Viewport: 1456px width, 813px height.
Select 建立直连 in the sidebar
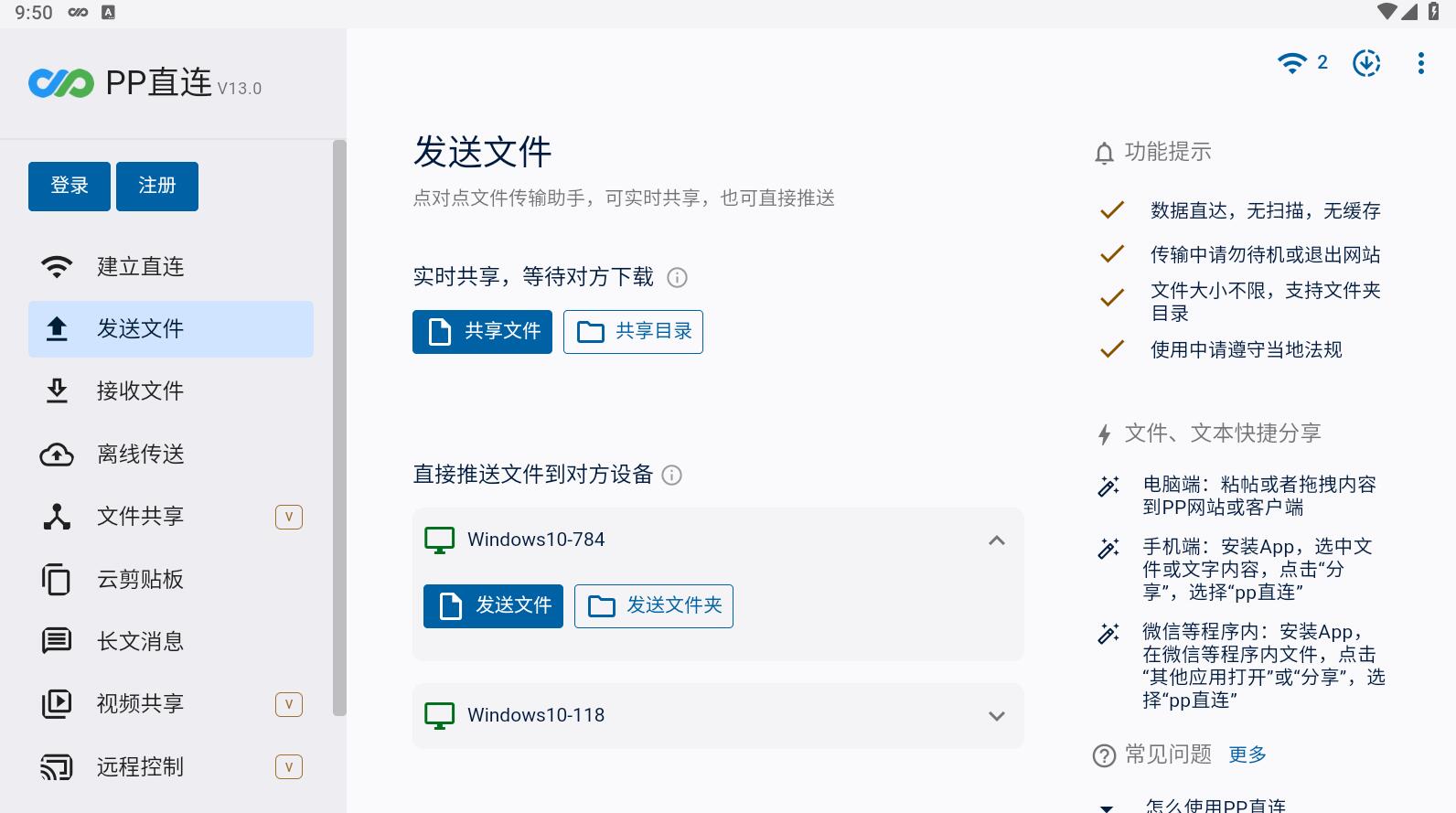point(171,266)
